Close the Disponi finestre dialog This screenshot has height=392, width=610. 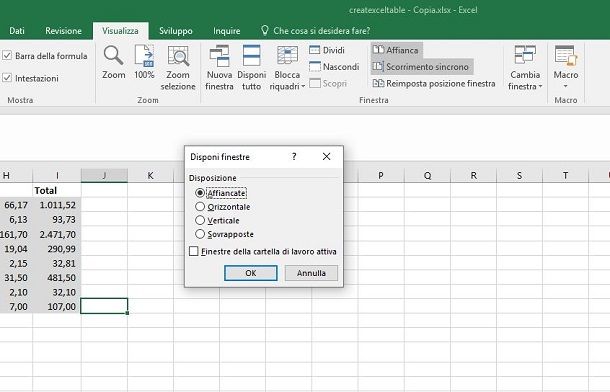326,156
